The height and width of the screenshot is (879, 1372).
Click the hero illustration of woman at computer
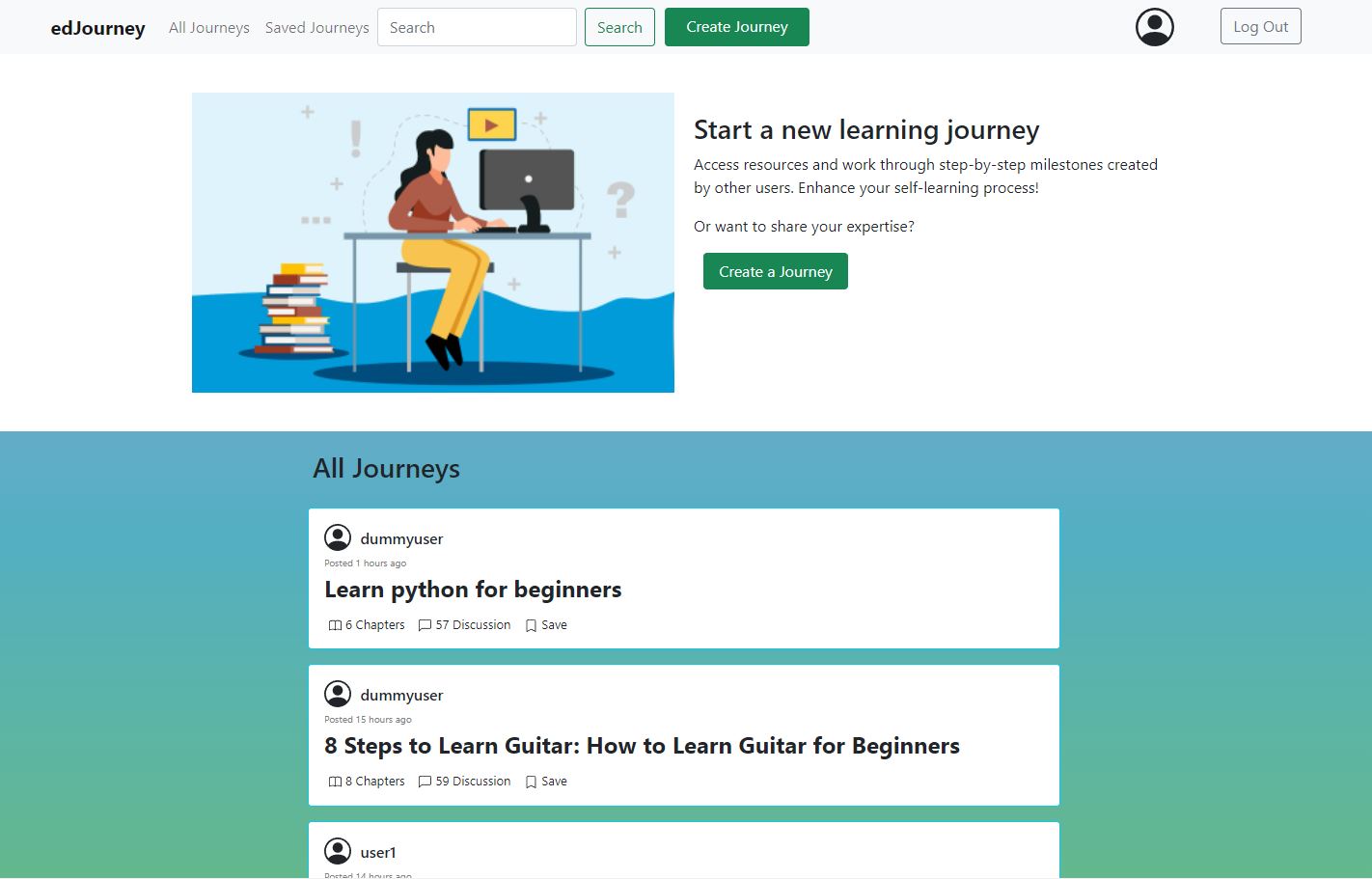pyautogui.click(x=433, y=242)
